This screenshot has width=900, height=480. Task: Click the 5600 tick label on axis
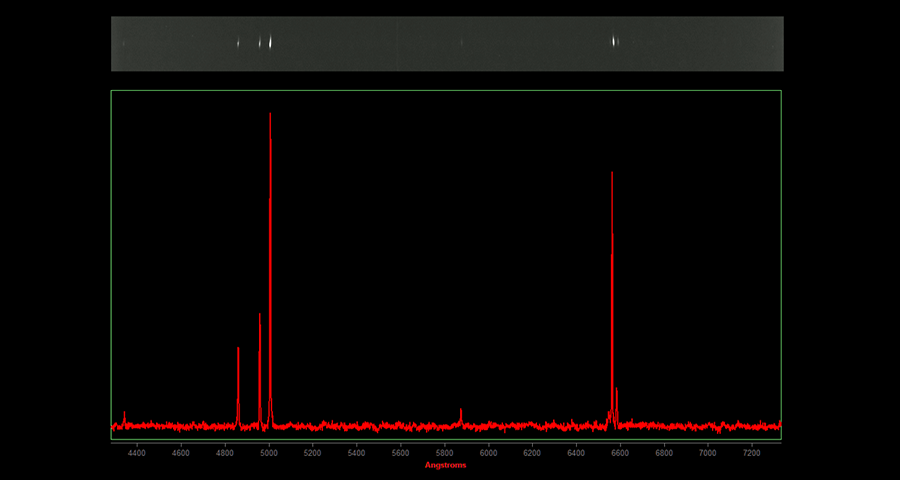click(x=400, y=453)
